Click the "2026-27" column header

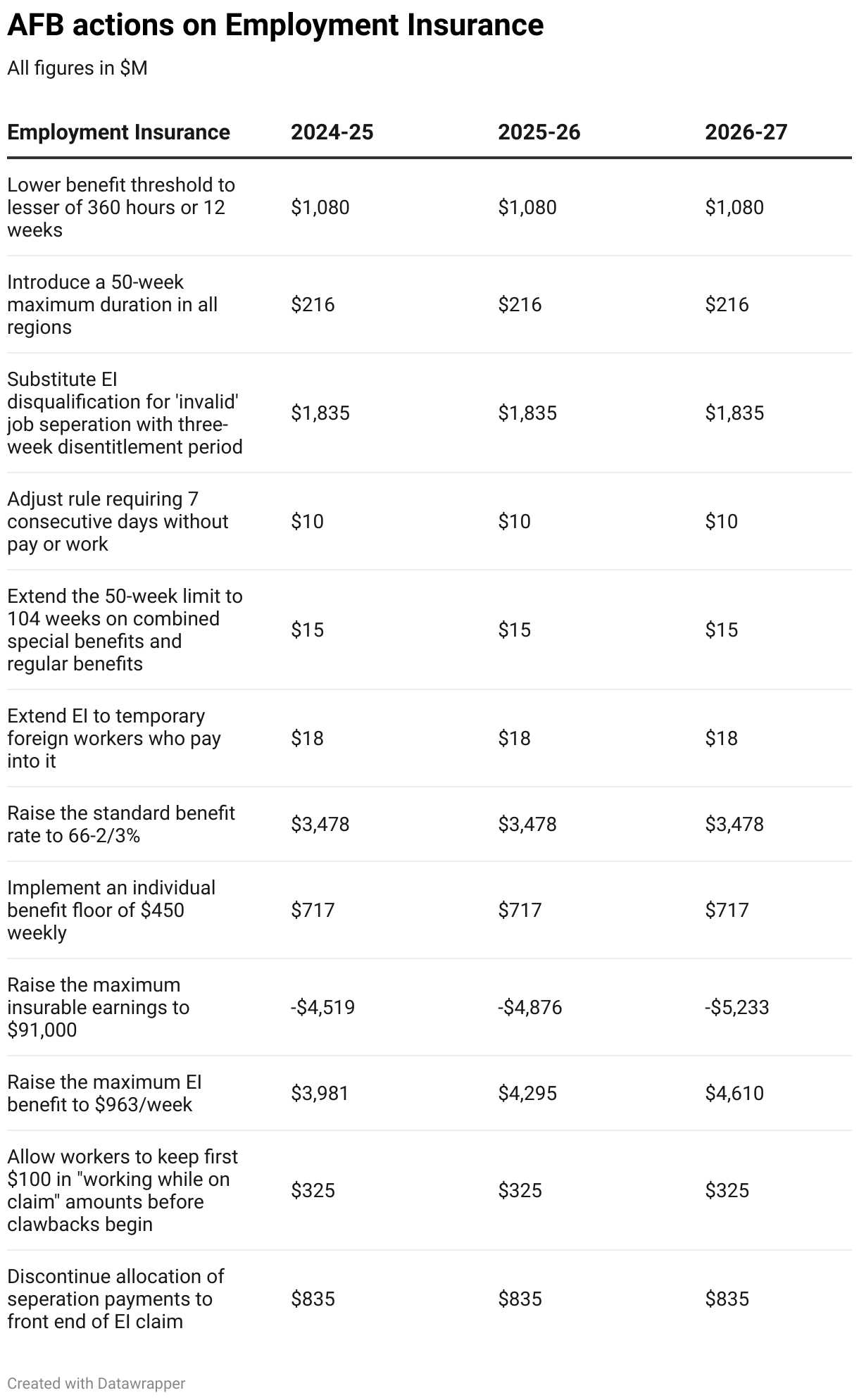[746, 132]
